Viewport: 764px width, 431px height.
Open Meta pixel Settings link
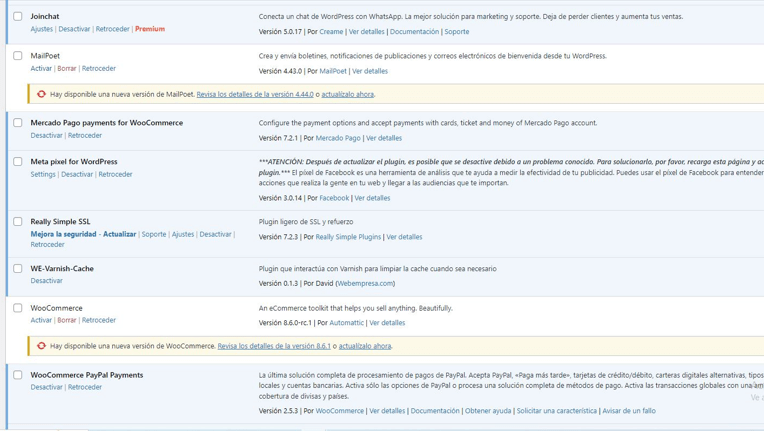43,174
